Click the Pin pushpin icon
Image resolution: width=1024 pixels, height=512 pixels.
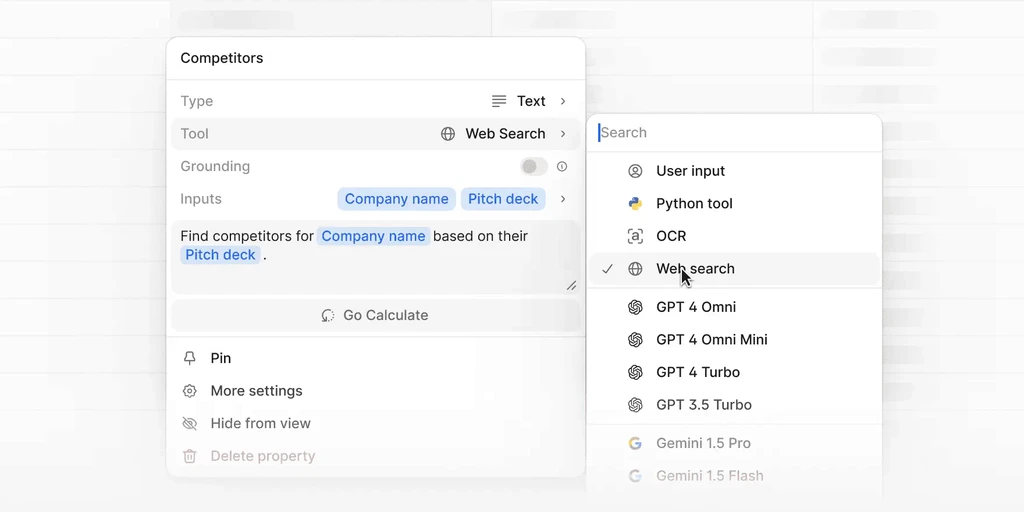coord(189,358)
